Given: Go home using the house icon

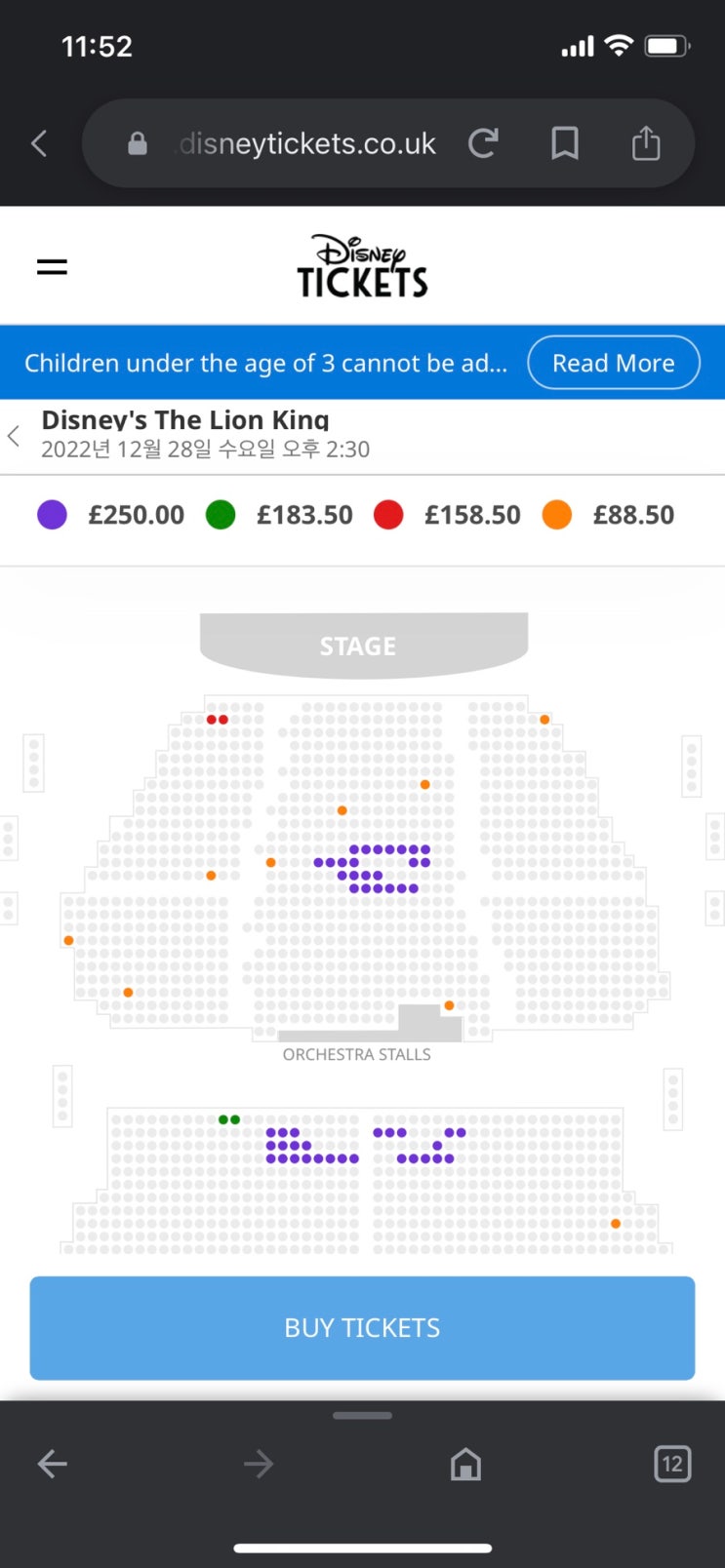Looking at the screenshot, I should 465,1464.
